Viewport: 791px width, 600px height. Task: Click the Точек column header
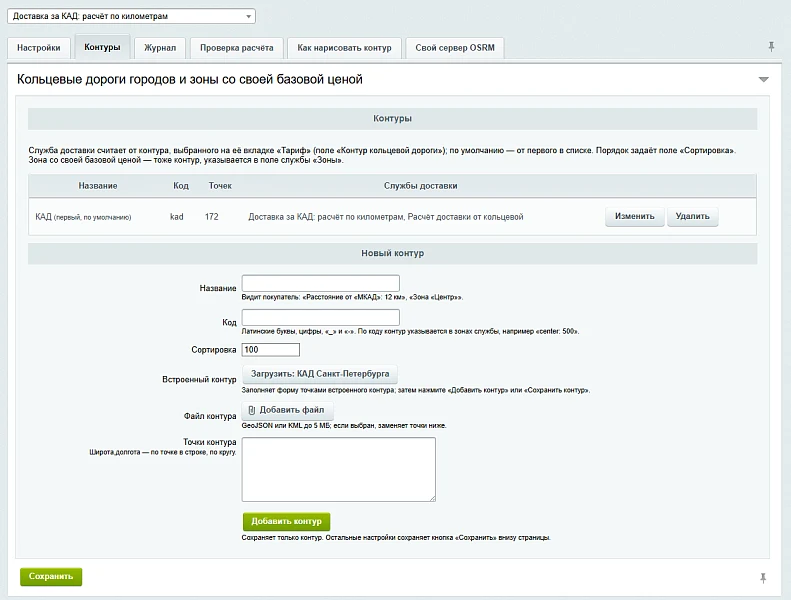[220, 186]
